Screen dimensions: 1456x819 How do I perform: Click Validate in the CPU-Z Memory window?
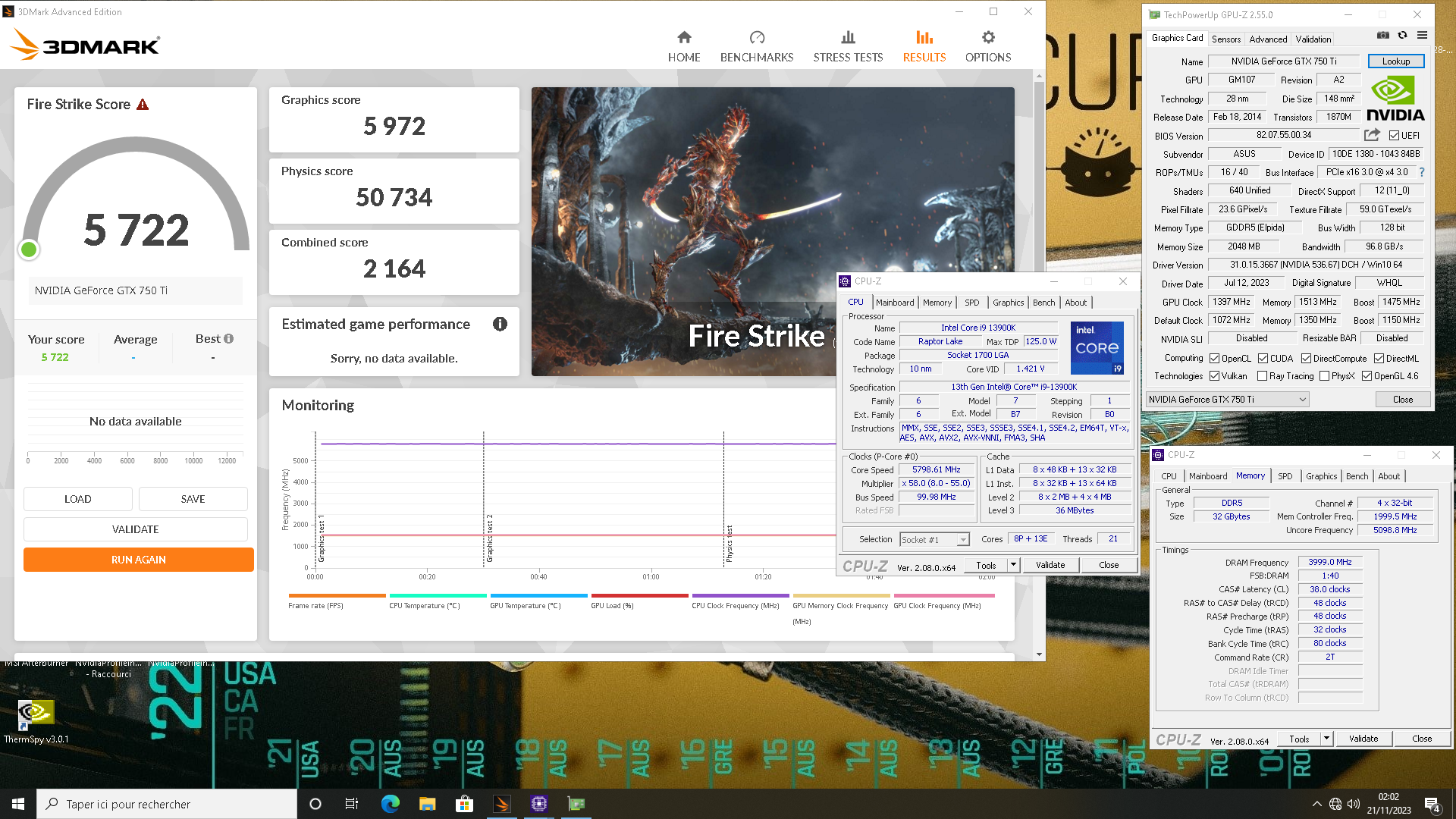pos(1363,739)
